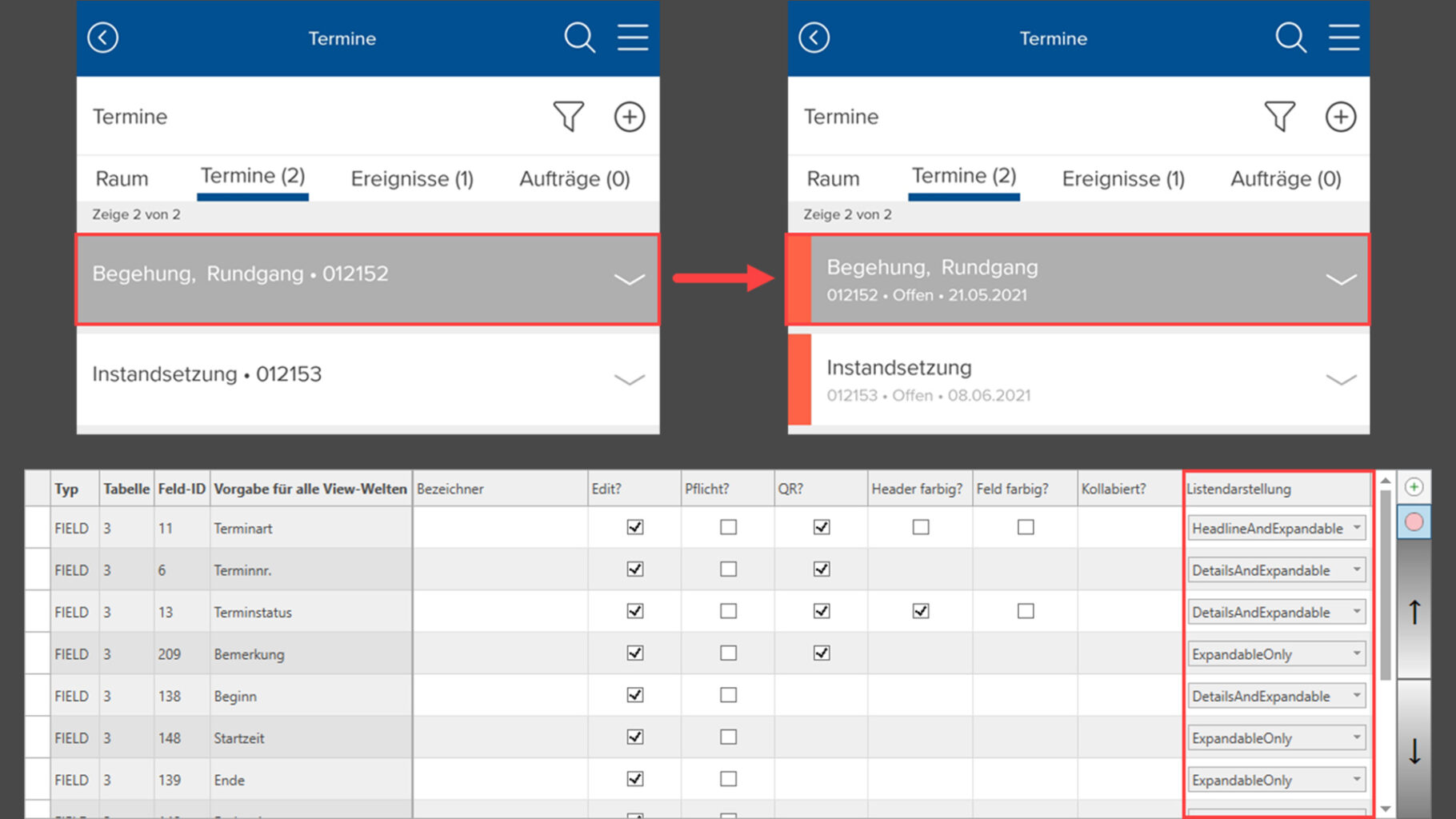The height and width of the screenshot is (819, 1456).
Task: Click the green plus icon beside the field table
Action: (x=1414, y=487)
